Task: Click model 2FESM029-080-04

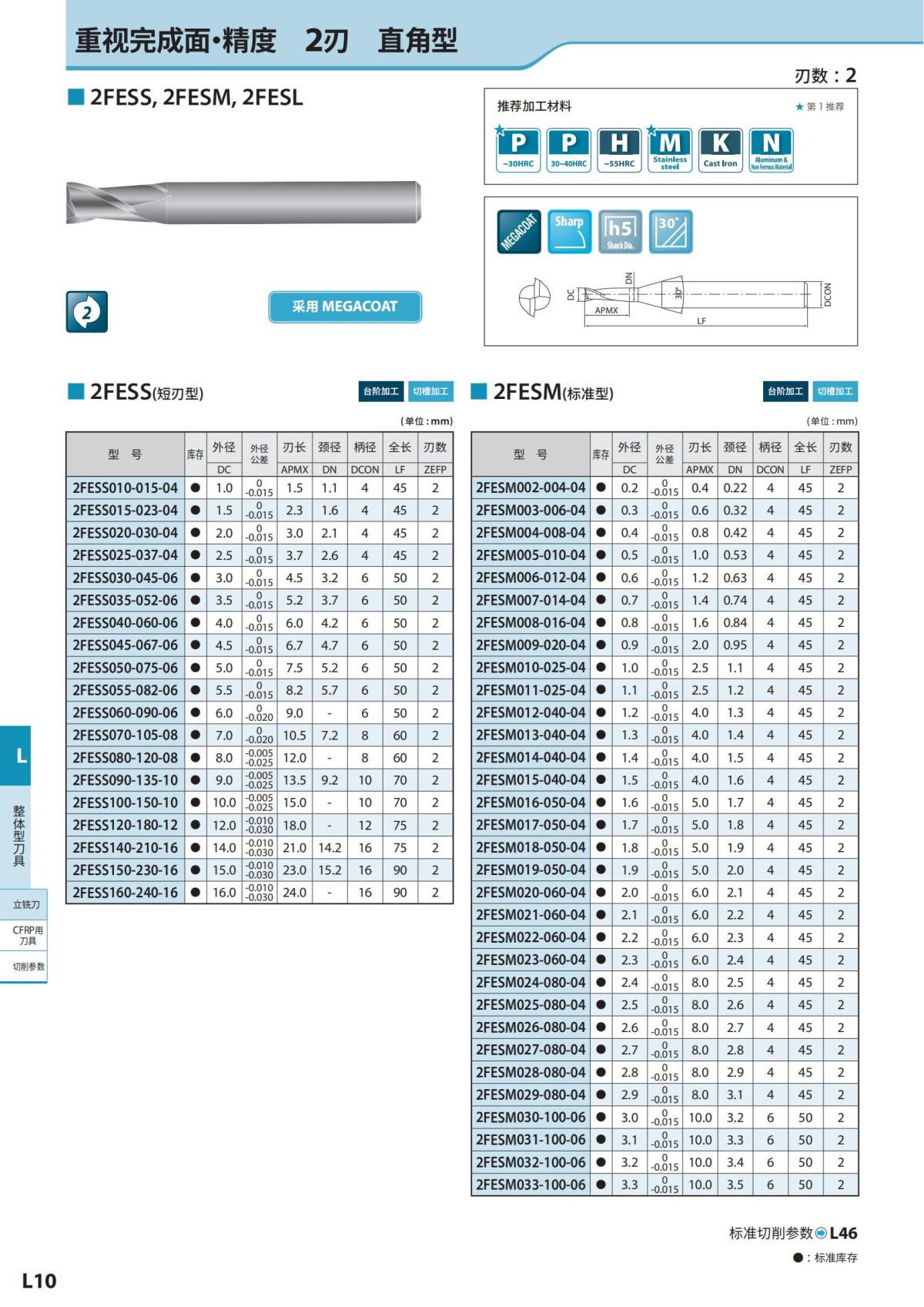Action: (531, 1095)
